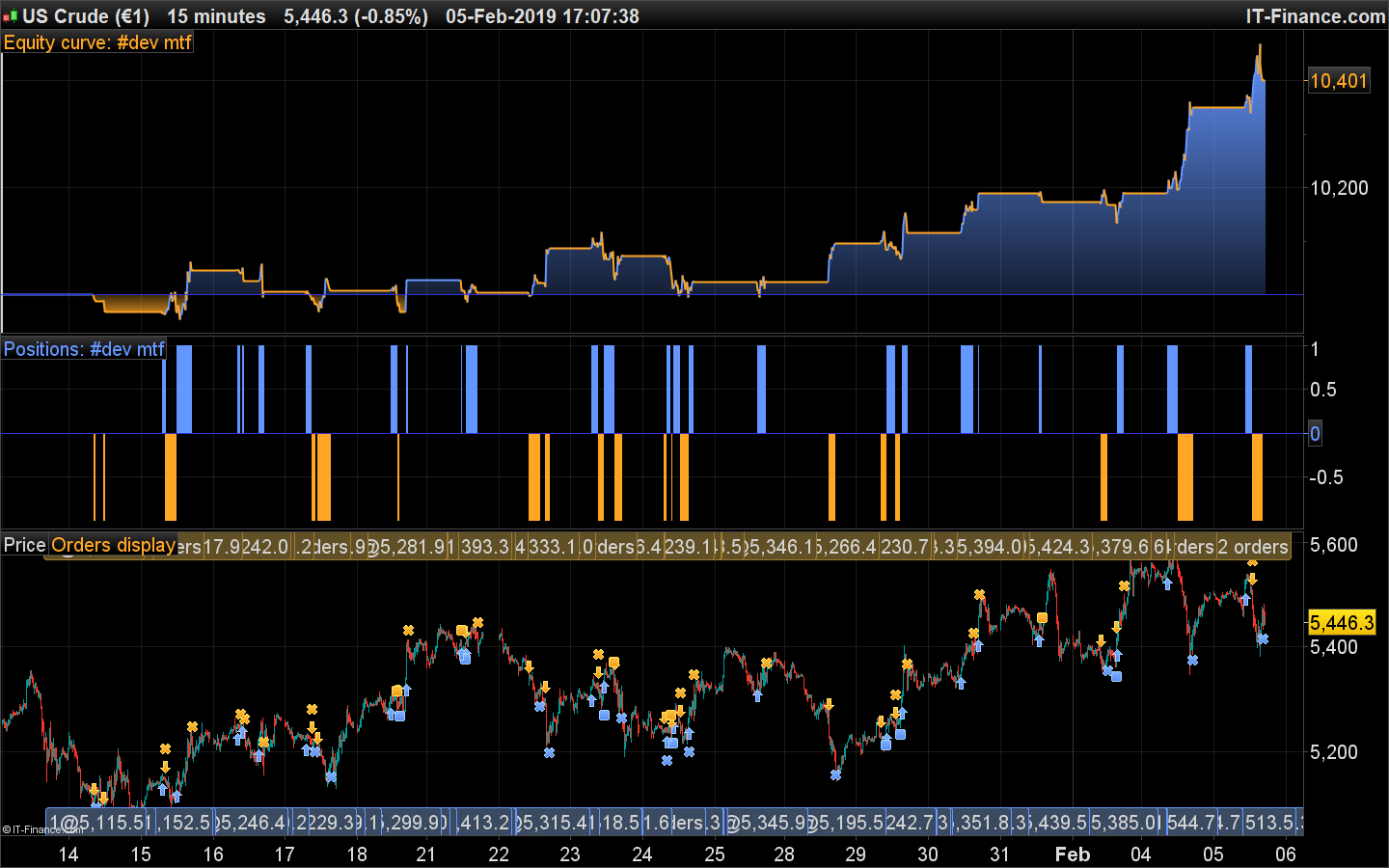Open the 15 minutes timeframe label
1389x868 pixels.
click(x=216, y=16)
